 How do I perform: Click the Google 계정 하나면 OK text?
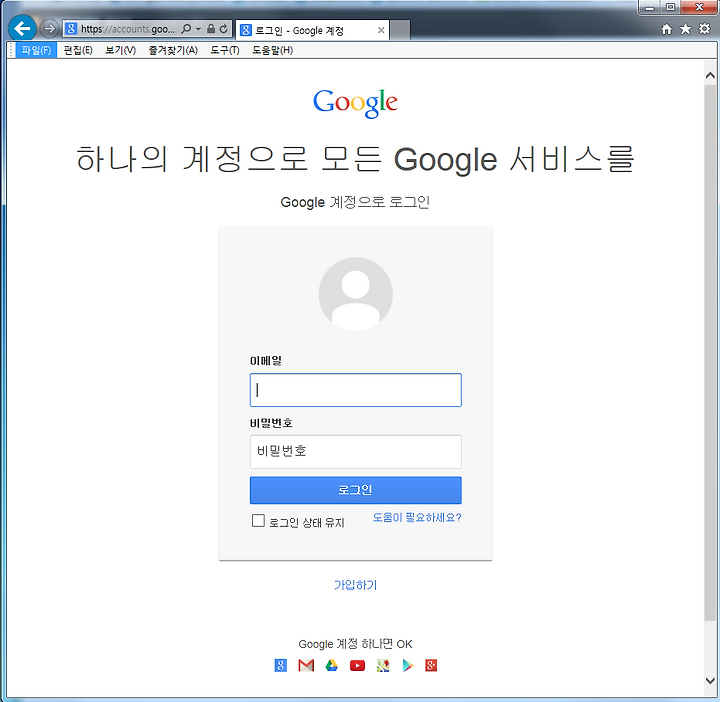[355, 644]
